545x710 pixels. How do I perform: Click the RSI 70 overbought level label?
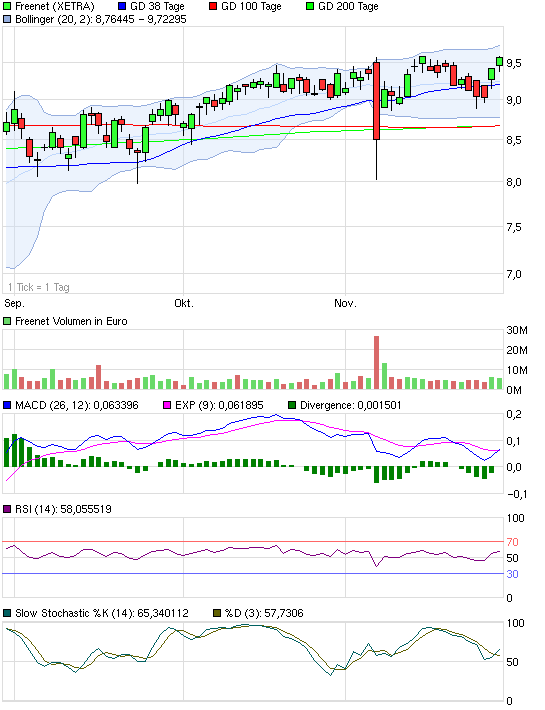[512, 542]
